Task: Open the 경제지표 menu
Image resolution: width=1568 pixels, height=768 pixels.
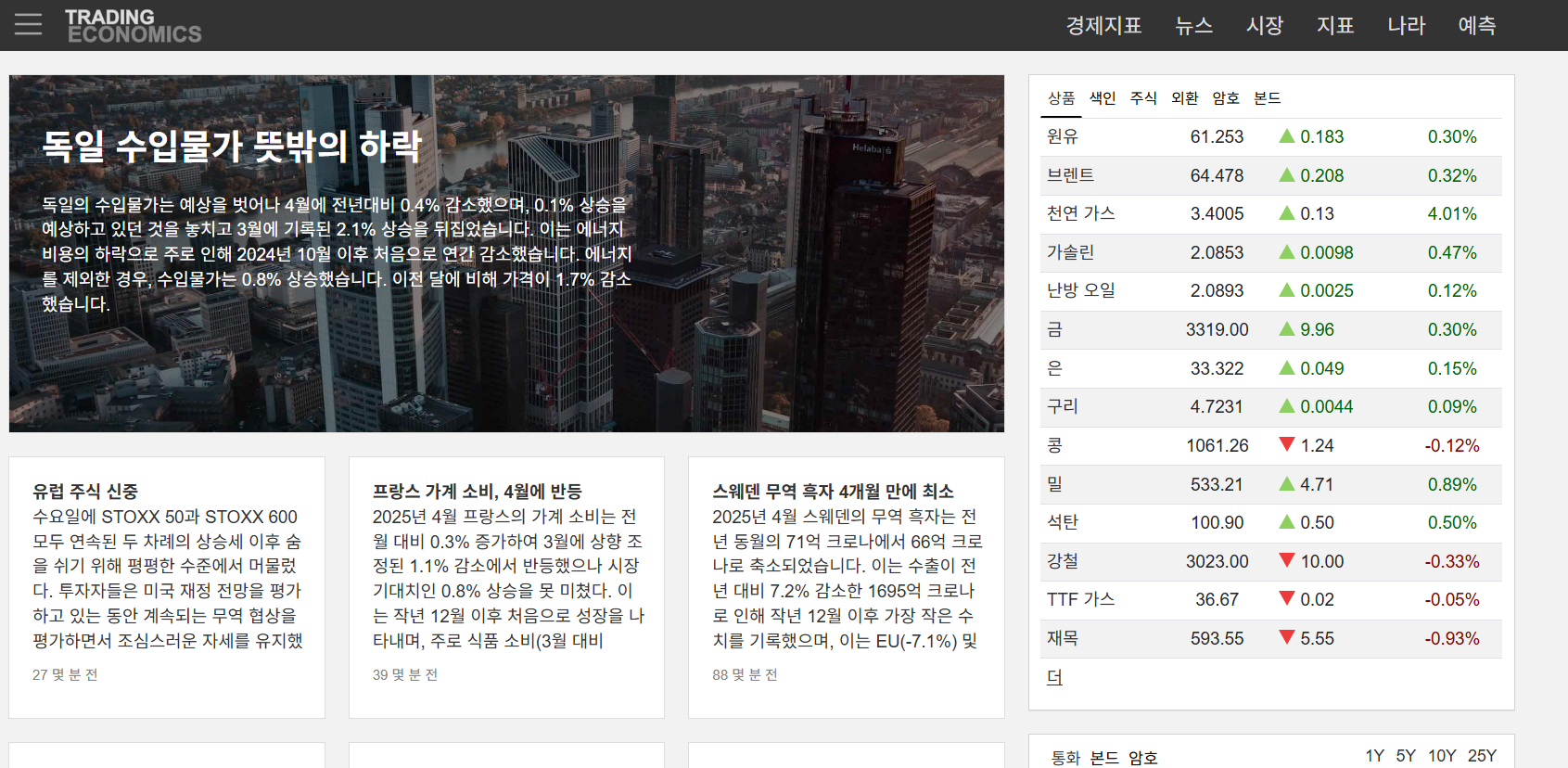Action: [1103, 25]
